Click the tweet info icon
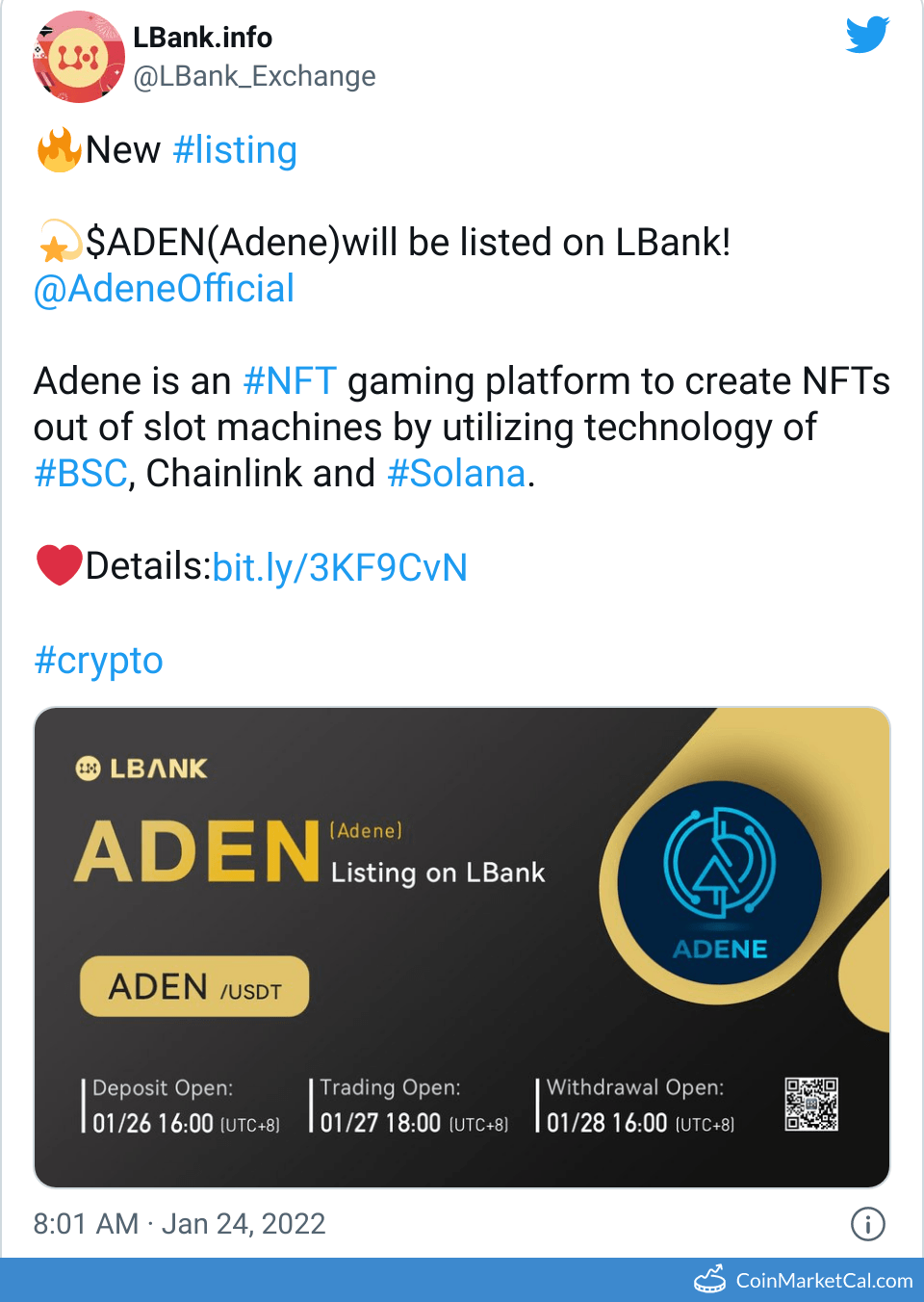 pyautogui.click(x=867, y=1224)
